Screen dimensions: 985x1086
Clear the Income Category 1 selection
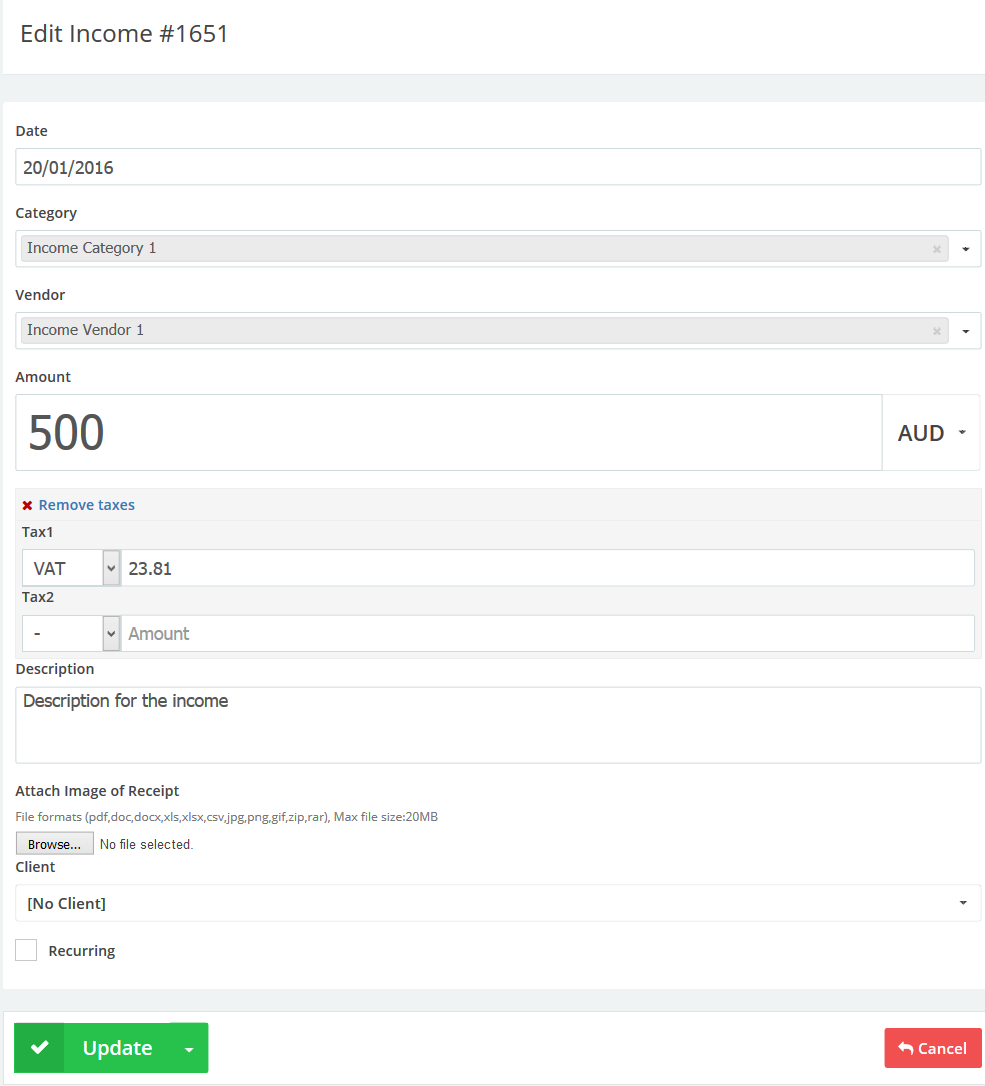(936, 249)
